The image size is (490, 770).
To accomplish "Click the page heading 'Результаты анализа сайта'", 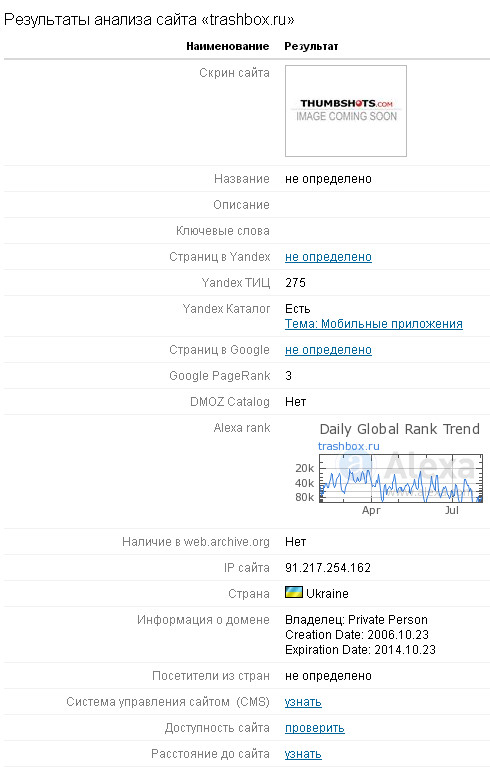I will pyautogui.click(x=101, y=20).
